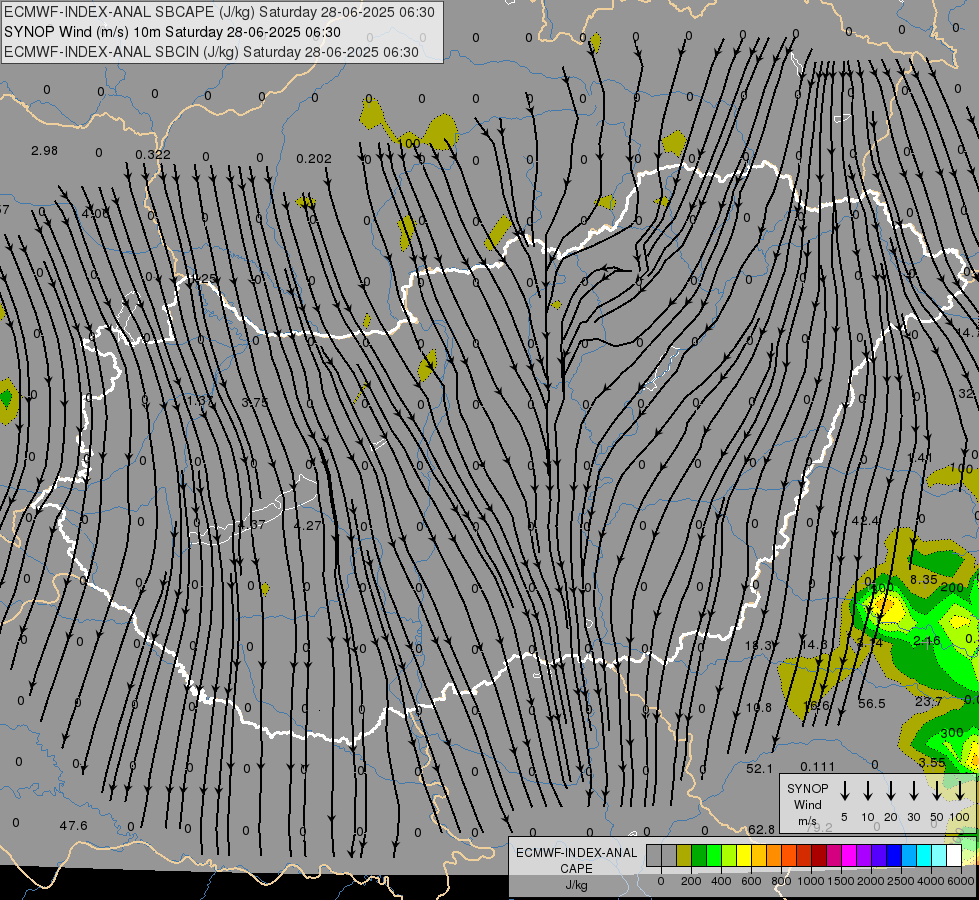Click the map value 2.98

click(x=44, y=151)
